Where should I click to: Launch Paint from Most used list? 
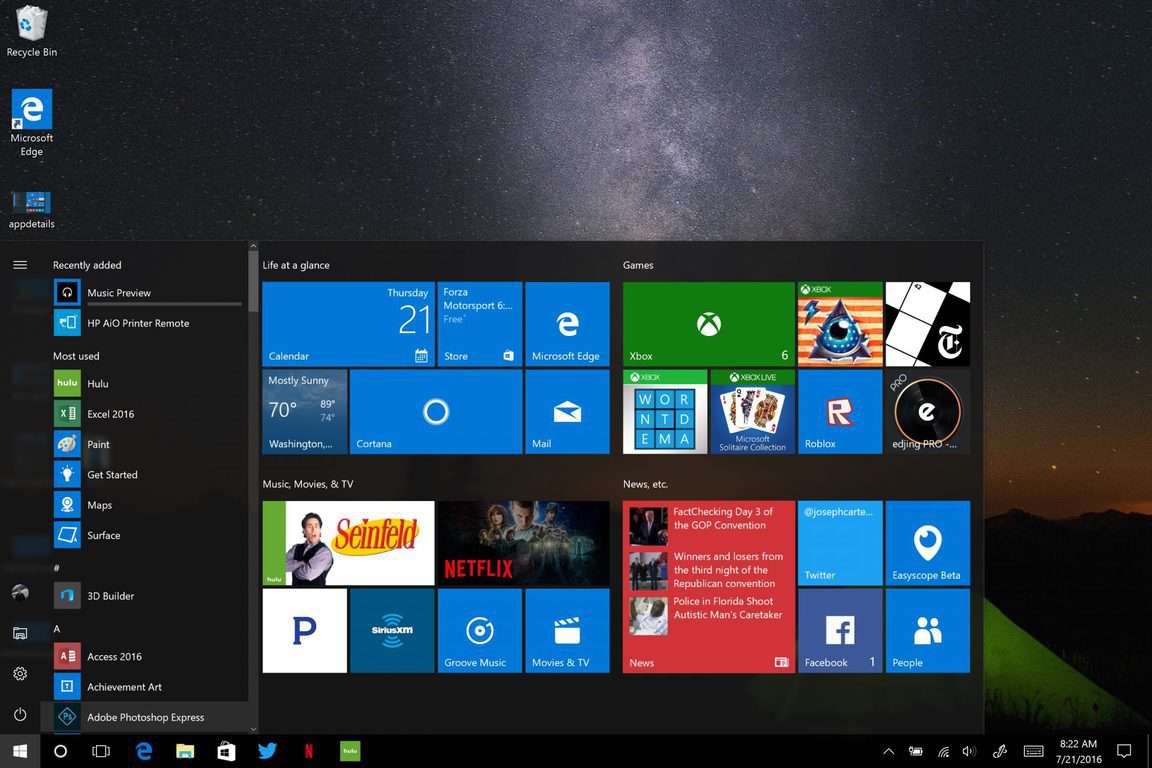[x=97, y=444]
